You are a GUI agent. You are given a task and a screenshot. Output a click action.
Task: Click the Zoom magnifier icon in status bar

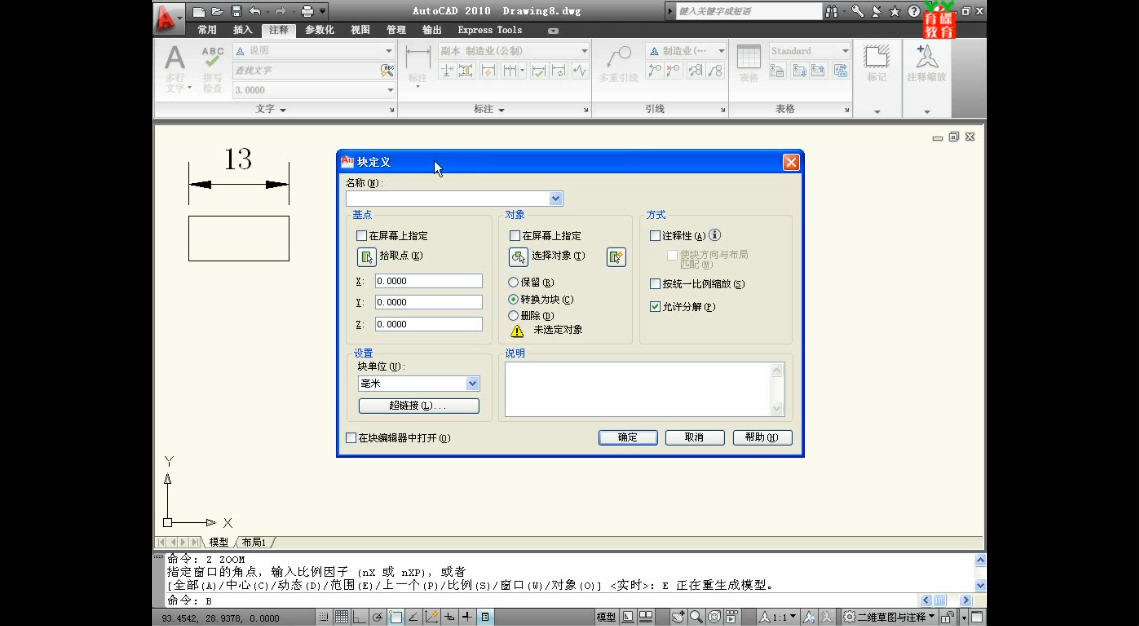(696, 617)
